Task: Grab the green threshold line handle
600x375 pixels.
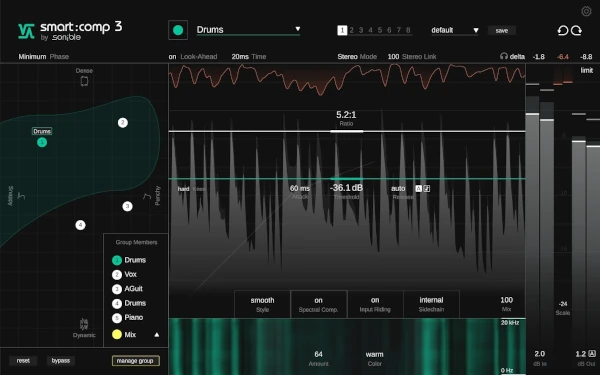Action: (346, 179)
